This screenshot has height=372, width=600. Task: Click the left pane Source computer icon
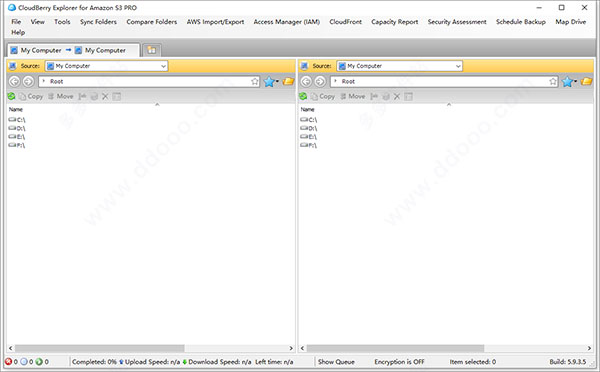point(13,66)
